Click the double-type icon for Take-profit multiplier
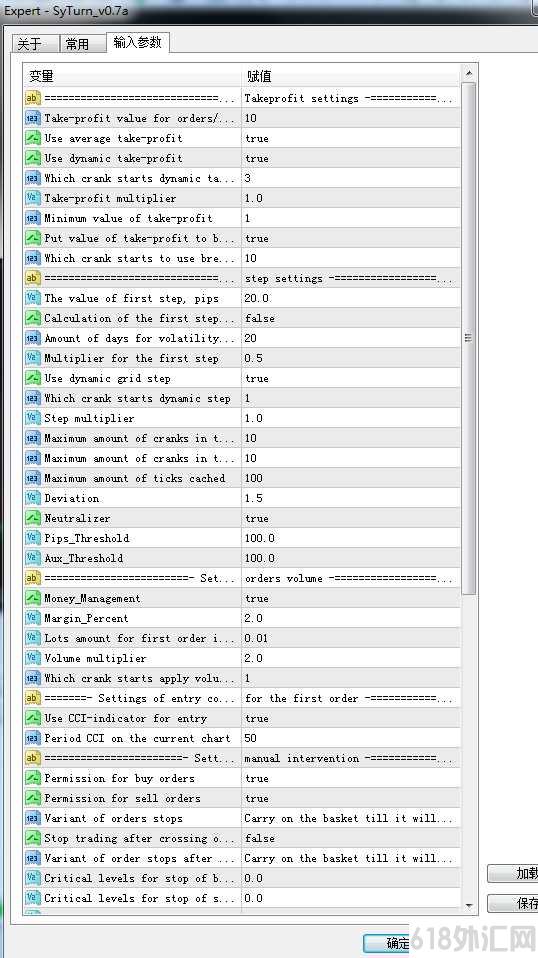This screenshot has width=538, height=958. click(x=32, y=198)
